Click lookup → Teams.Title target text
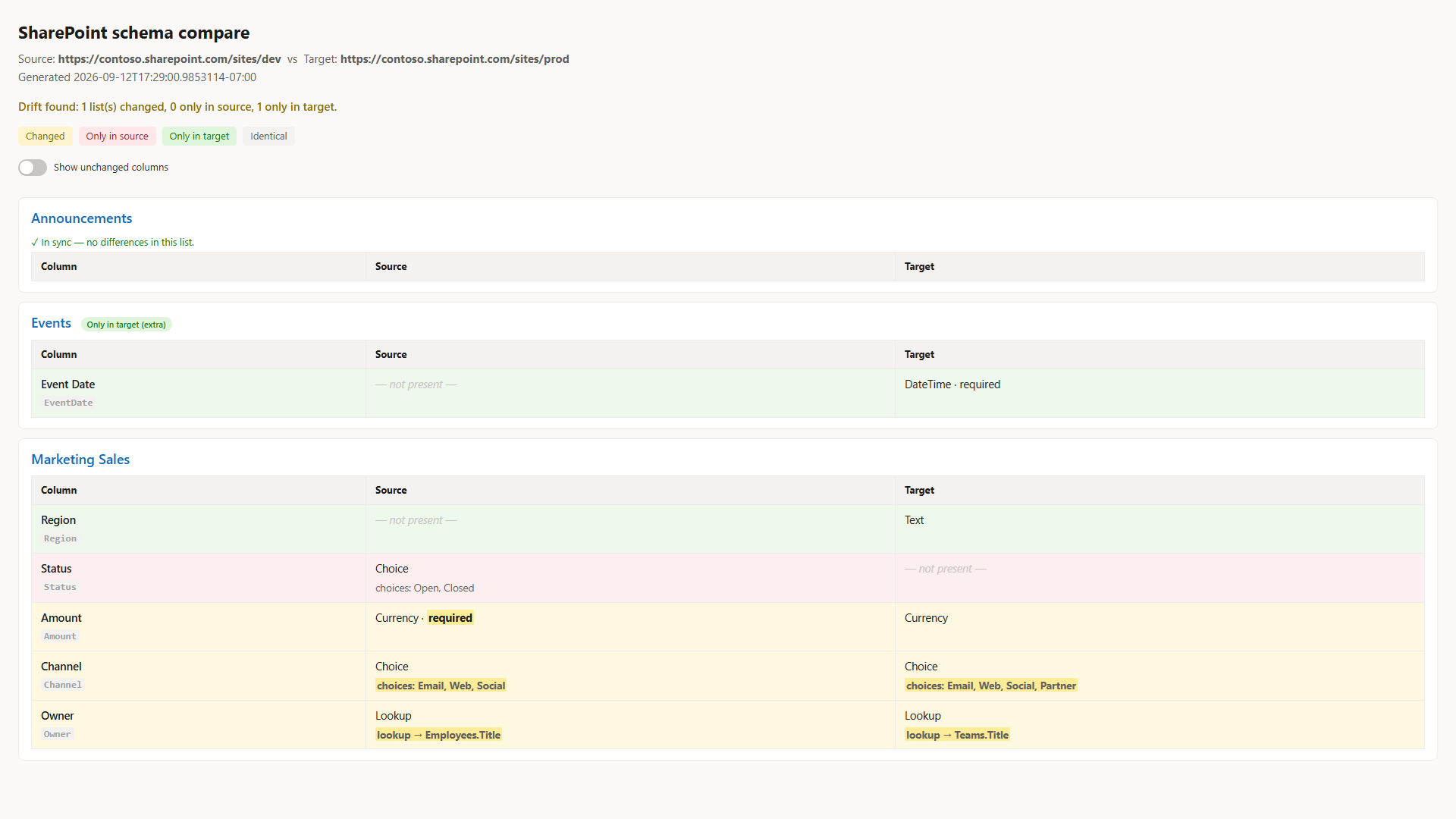Image resolution: width=1456 pixels, height=819 pixels. [x=957, y=735]
